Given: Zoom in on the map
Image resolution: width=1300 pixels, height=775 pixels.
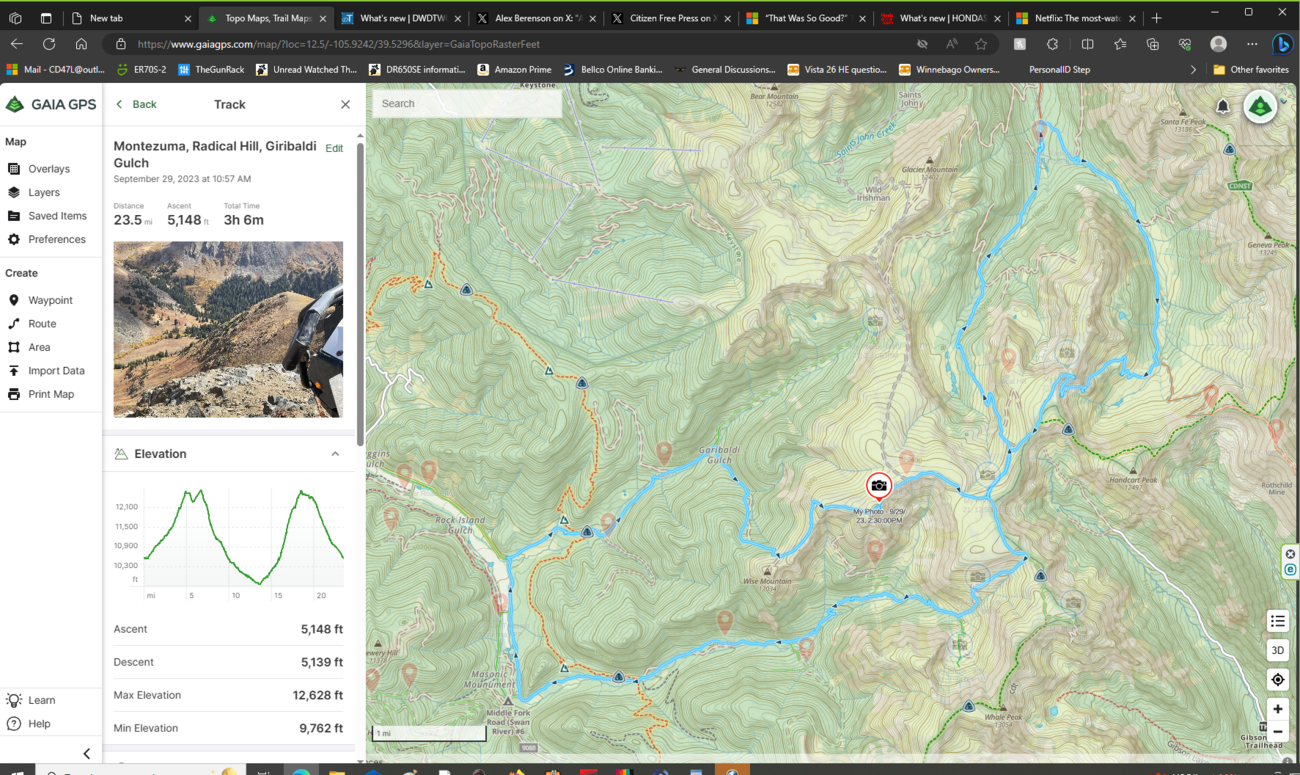Looking at the screenshot, I should 1277,709.
